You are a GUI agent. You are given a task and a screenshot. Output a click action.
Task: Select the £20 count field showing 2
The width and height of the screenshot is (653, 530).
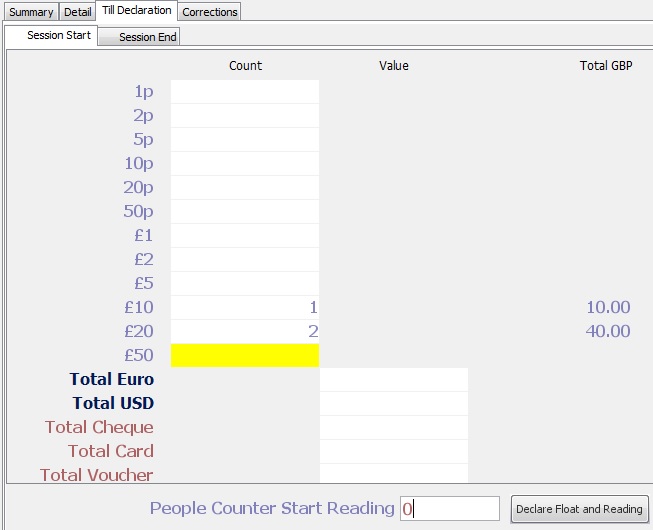pyautogui.click(x=245, y=331)
